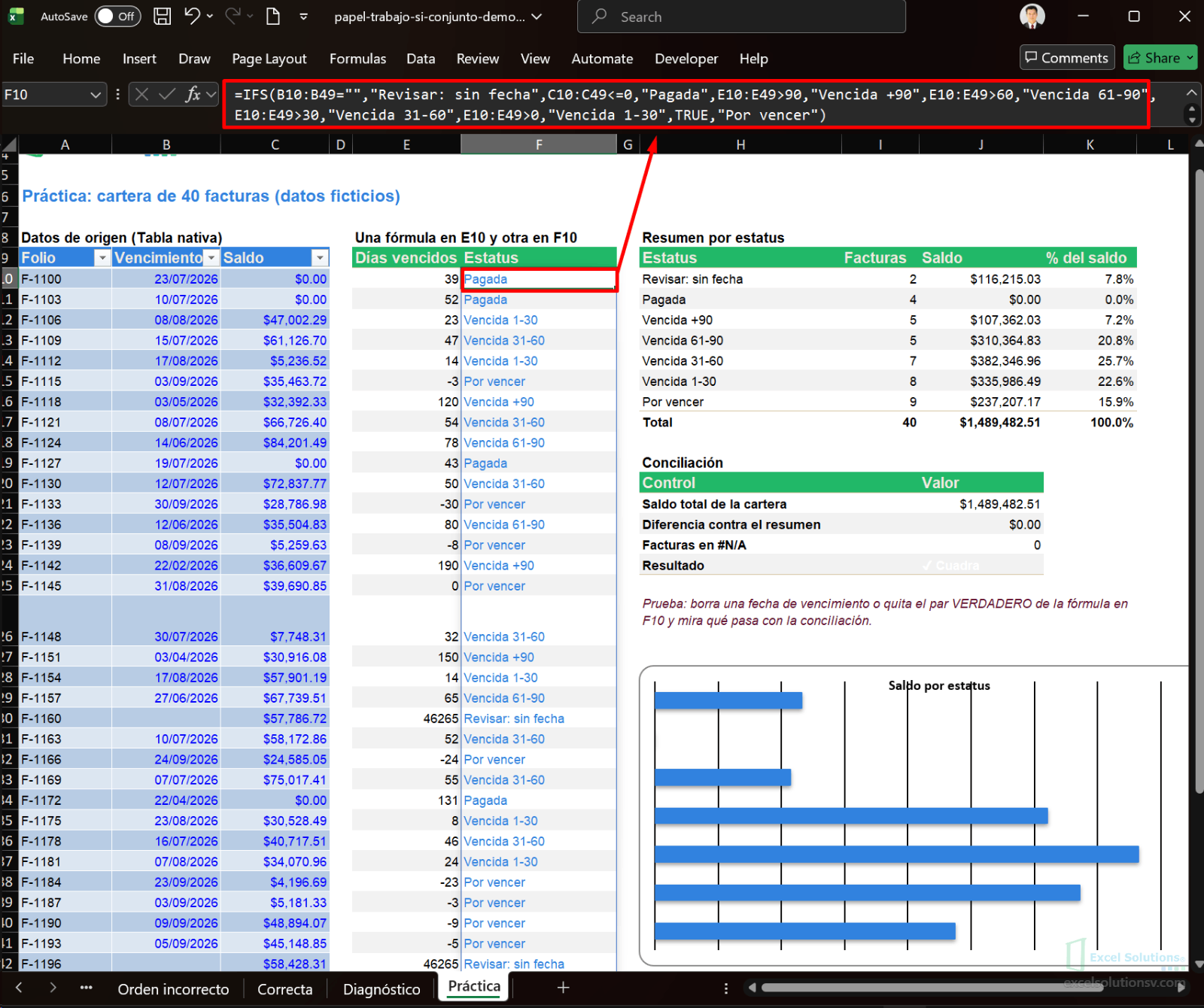Add a new sheet with plus icon
Image resolution: width=1204 pixels, height=1008 pixels.
[563, 988]
